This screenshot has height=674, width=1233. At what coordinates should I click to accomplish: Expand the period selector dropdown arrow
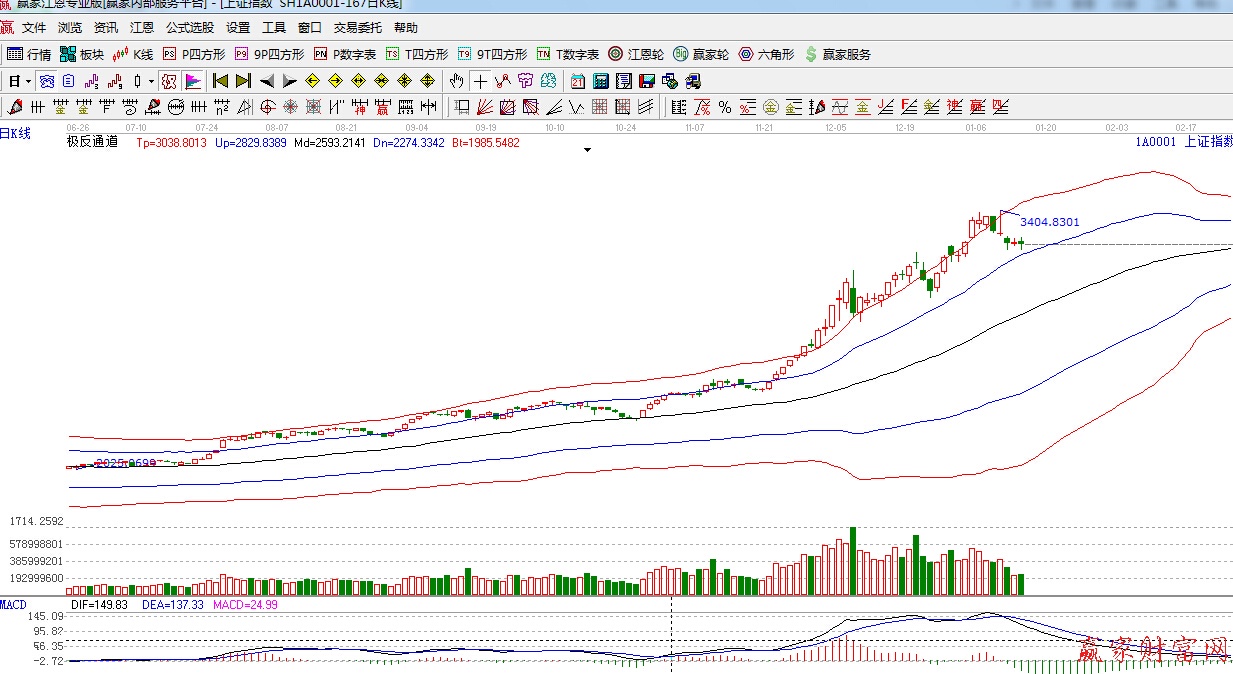(x=28, y=81)
